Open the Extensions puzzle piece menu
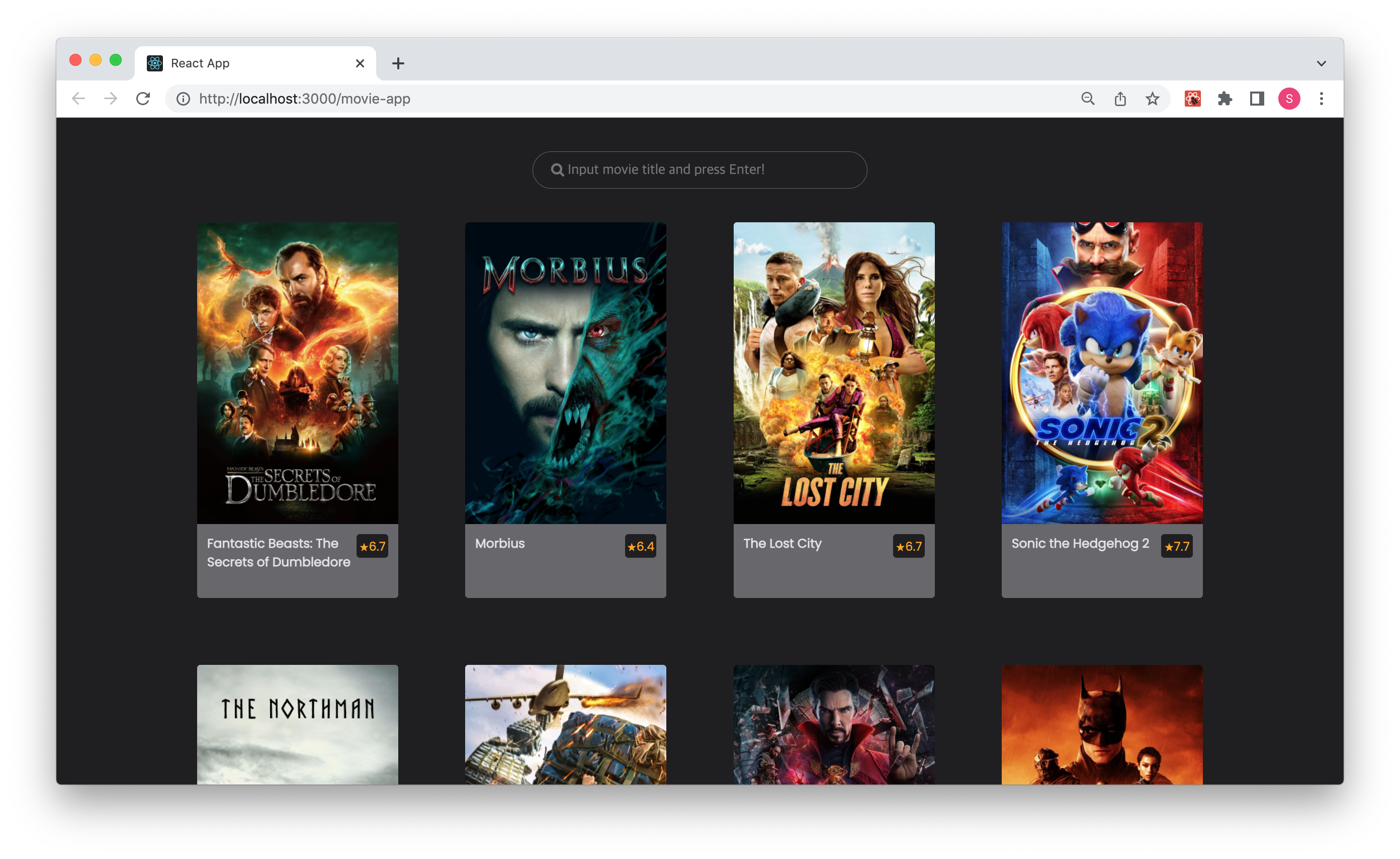 tap(1225, 99)
